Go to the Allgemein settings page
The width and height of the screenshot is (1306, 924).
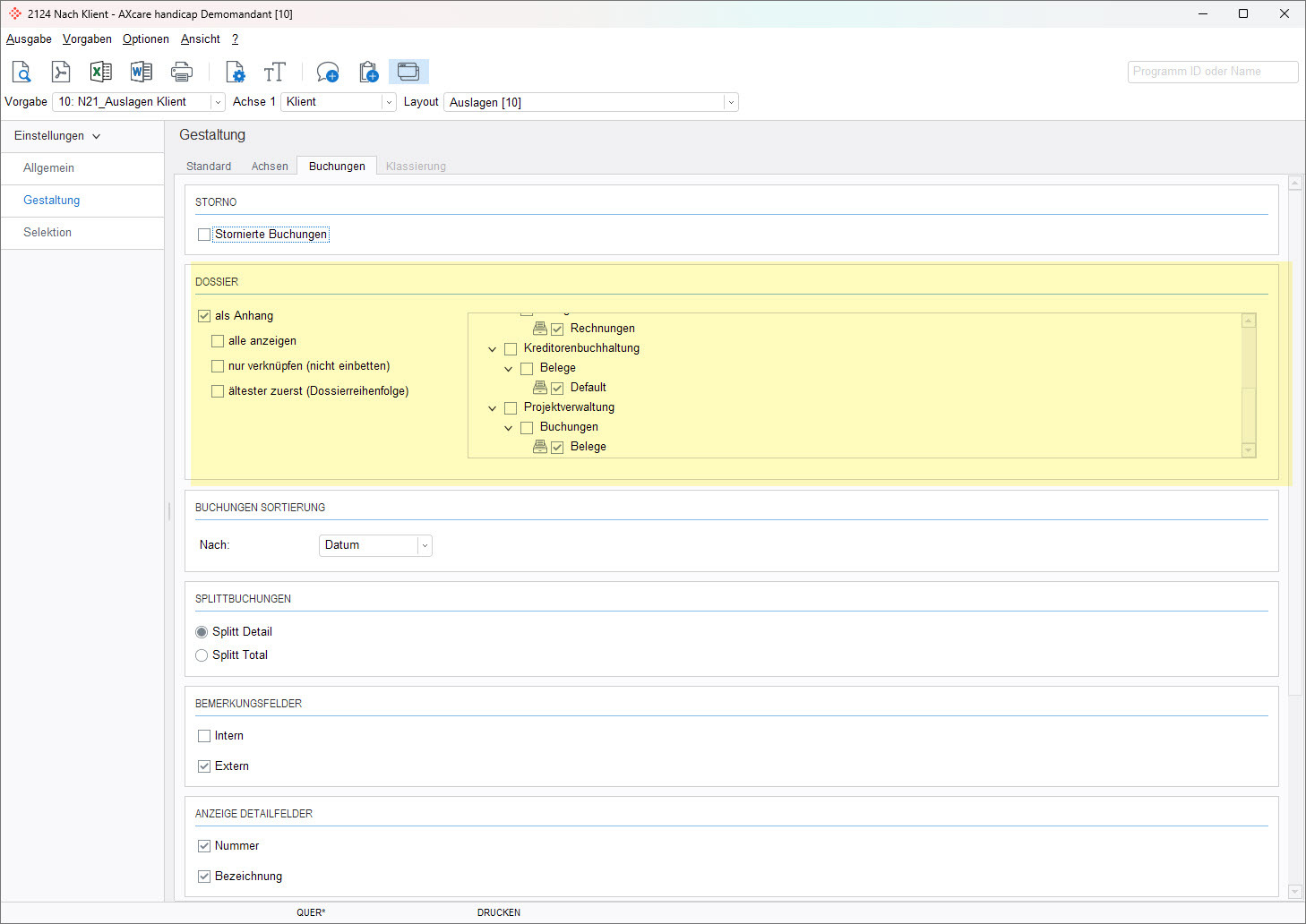coord(82,168)
